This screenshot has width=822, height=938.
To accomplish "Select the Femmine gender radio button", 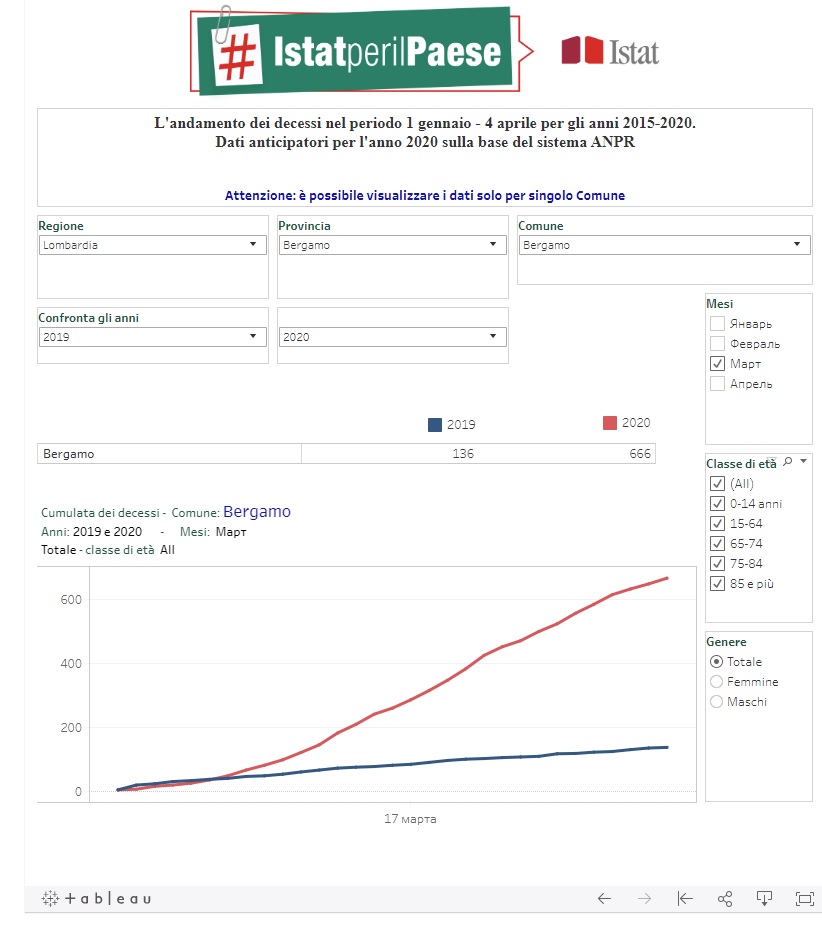I will point(716,681).
